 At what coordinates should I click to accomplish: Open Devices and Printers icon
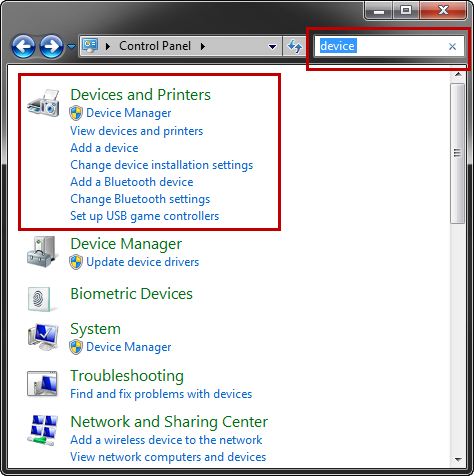coord(44,103)
